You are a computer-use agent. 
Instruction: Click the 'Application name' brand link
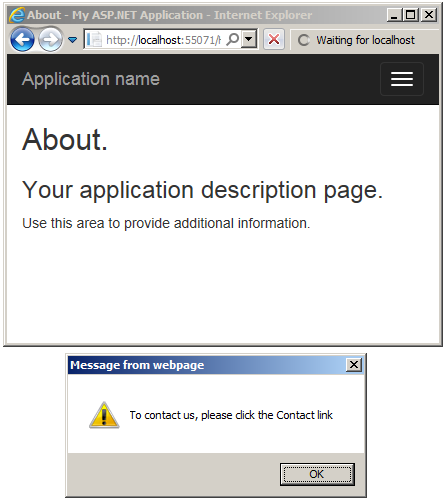(91, 79)
